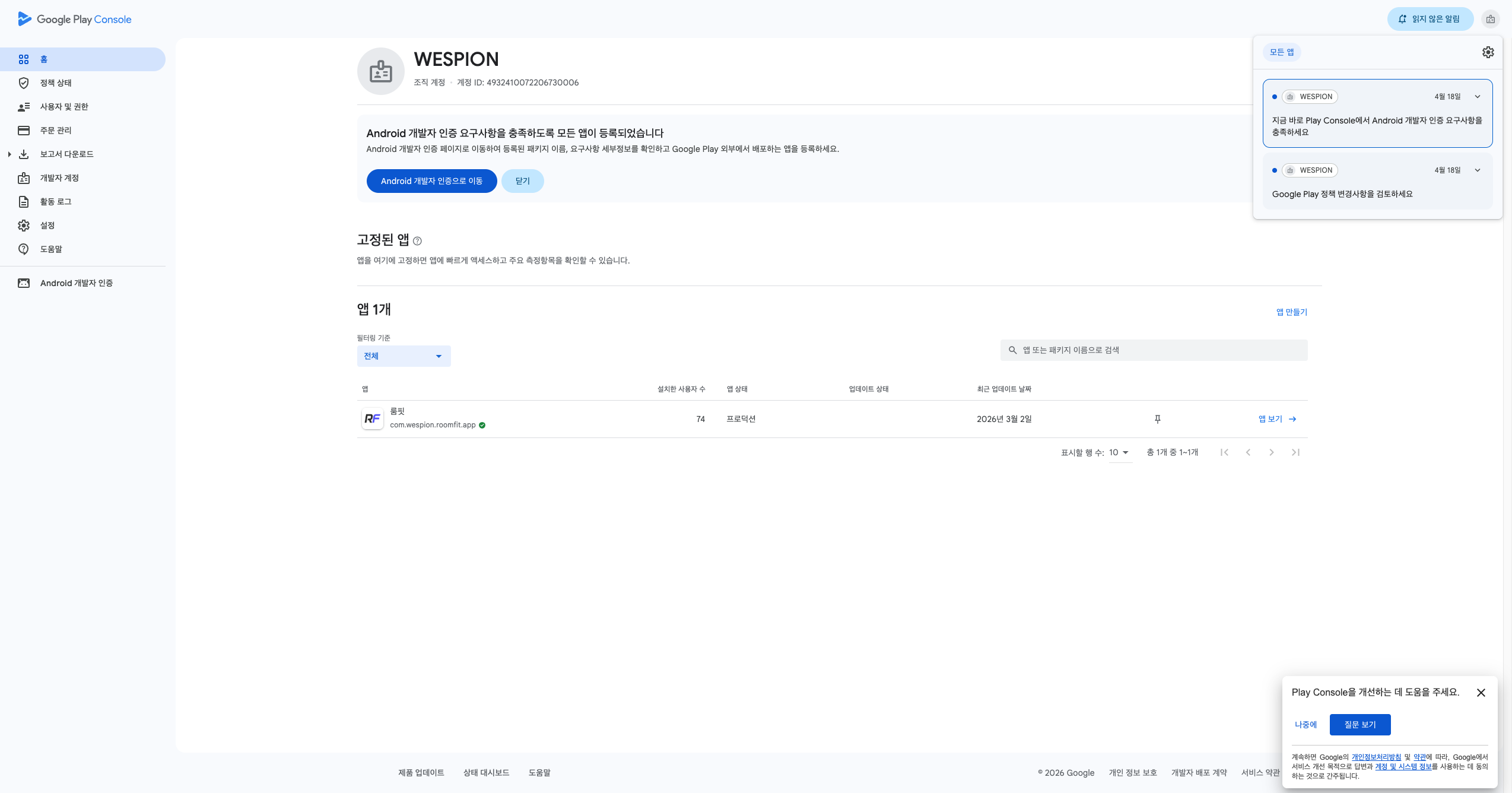Open 정책 상태 in sidebar

[x=56, y=83]
